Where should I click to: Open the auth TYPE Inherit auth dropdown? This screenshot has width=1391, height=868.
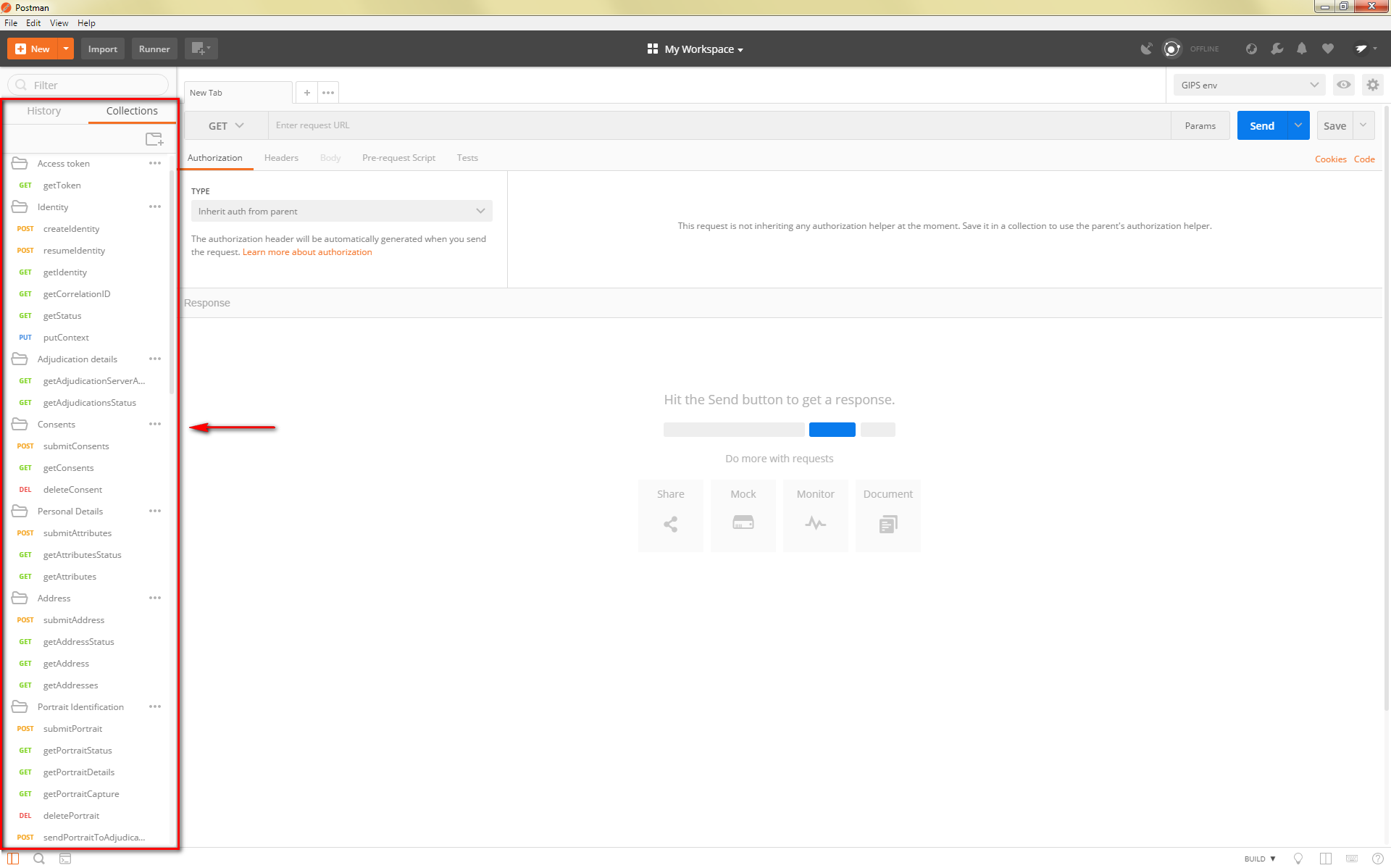(x=341, y=211)
